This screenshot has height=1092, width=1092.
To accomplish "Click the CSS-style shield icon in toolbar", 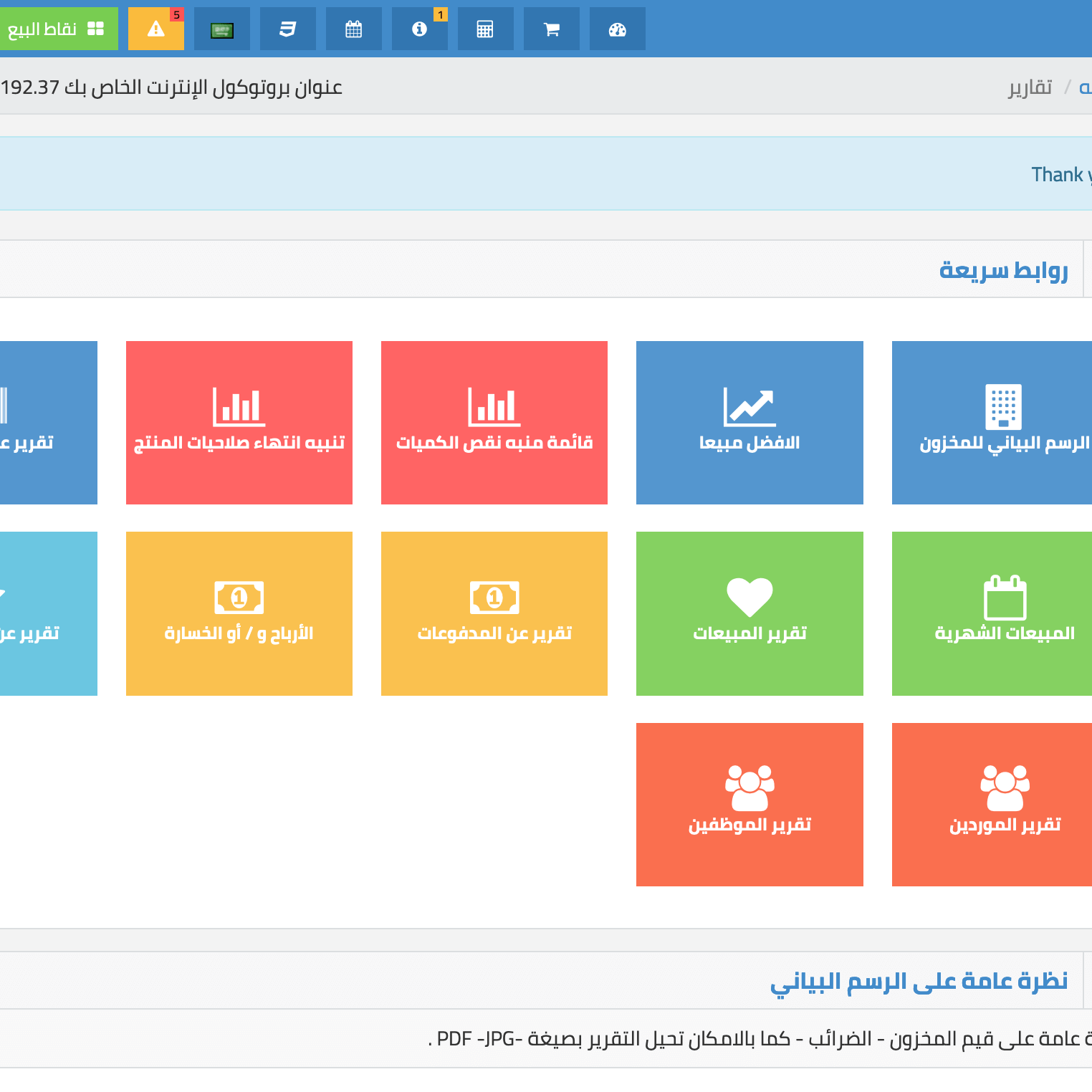I will tap(287, 29).
